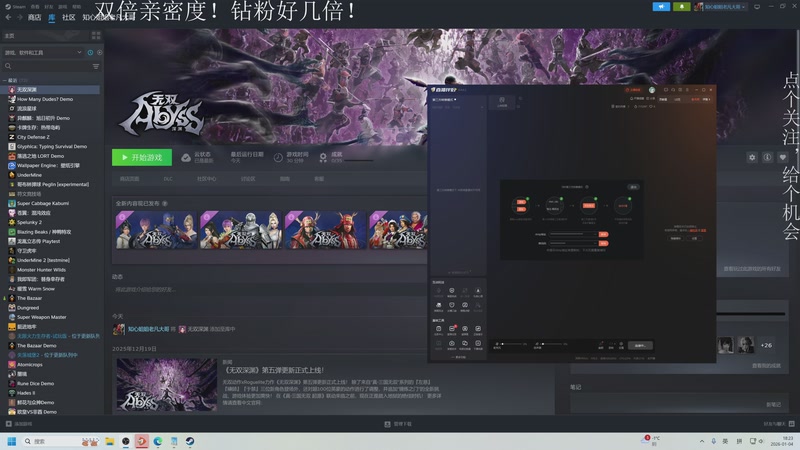Open the news article Abyss thumbnail
This screenshot has width=800, height=450.
click(x=167, y=384)
